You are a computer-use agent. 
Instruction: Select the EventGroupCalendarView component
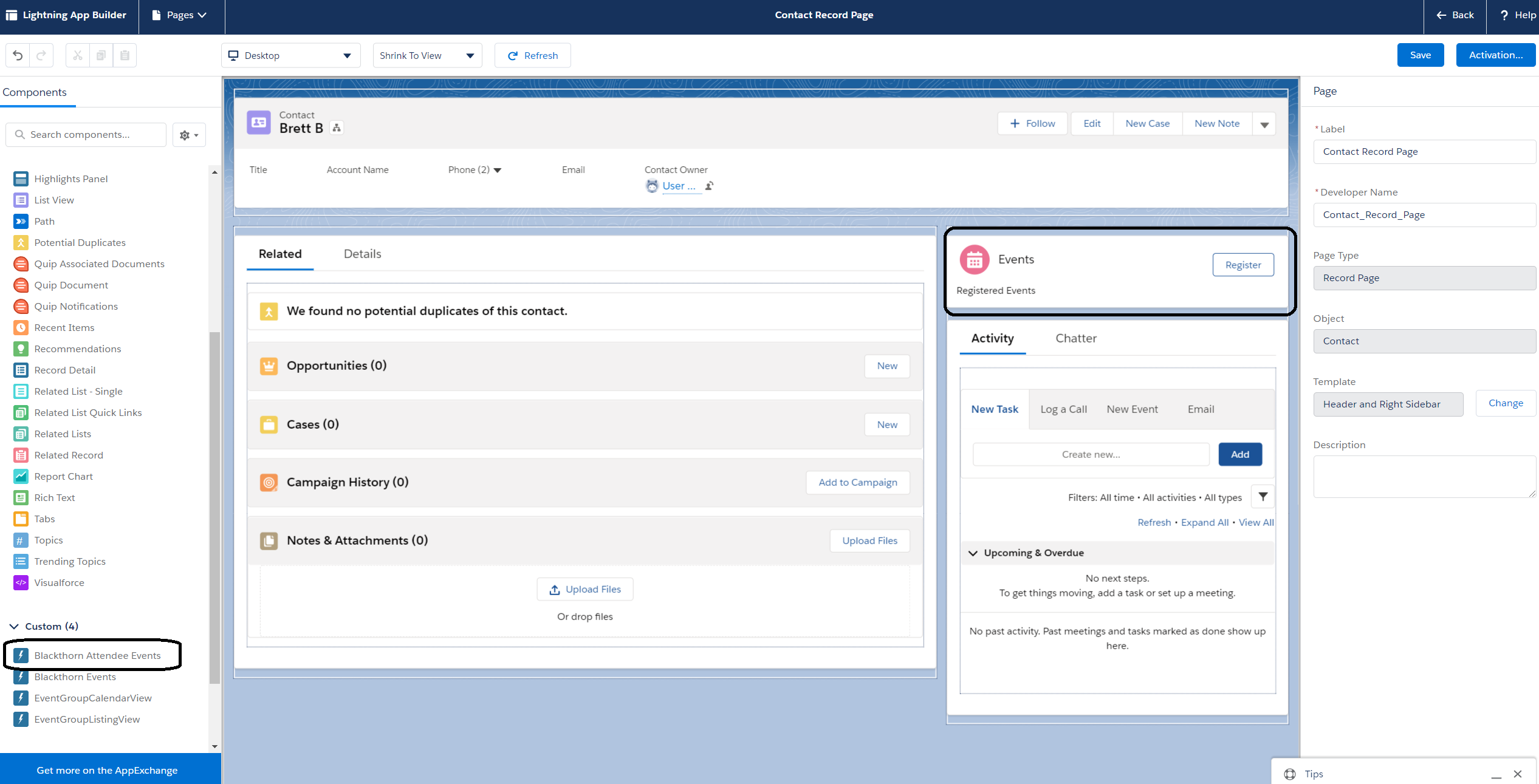pyautogui.click(x=83, y=698)
